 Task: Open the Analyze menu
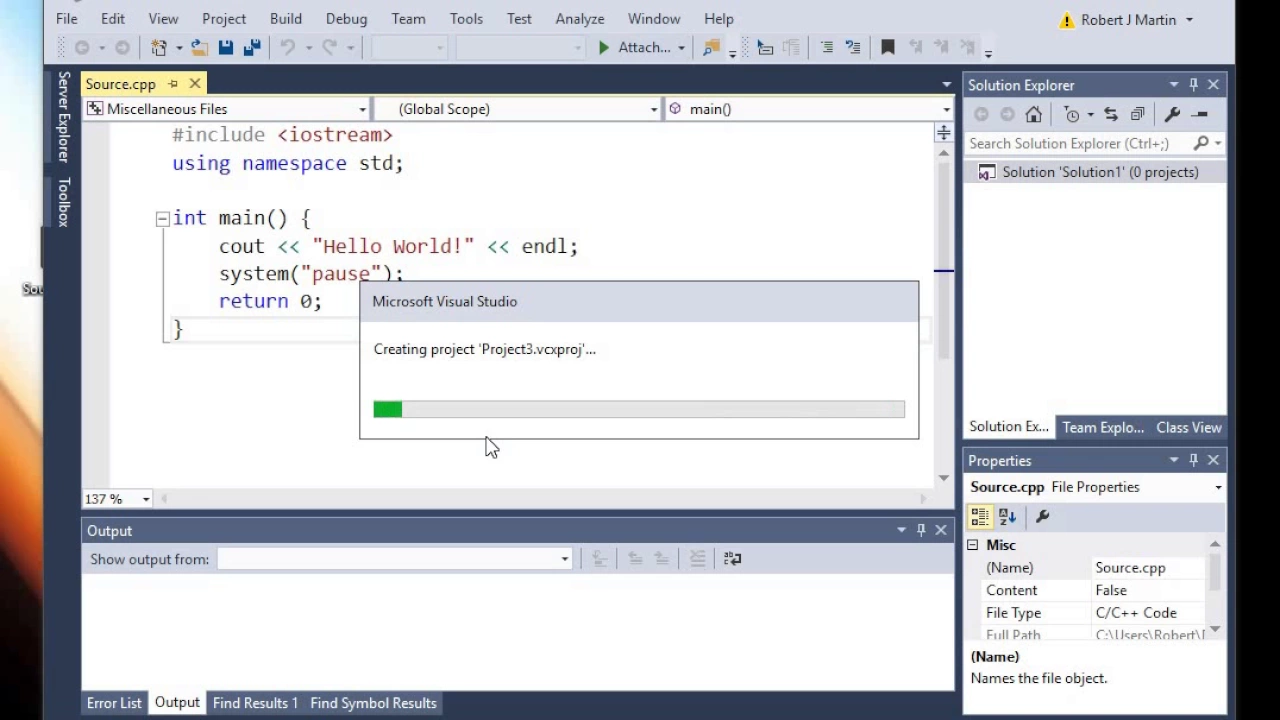pyautogui.click(x=580, y=18)
